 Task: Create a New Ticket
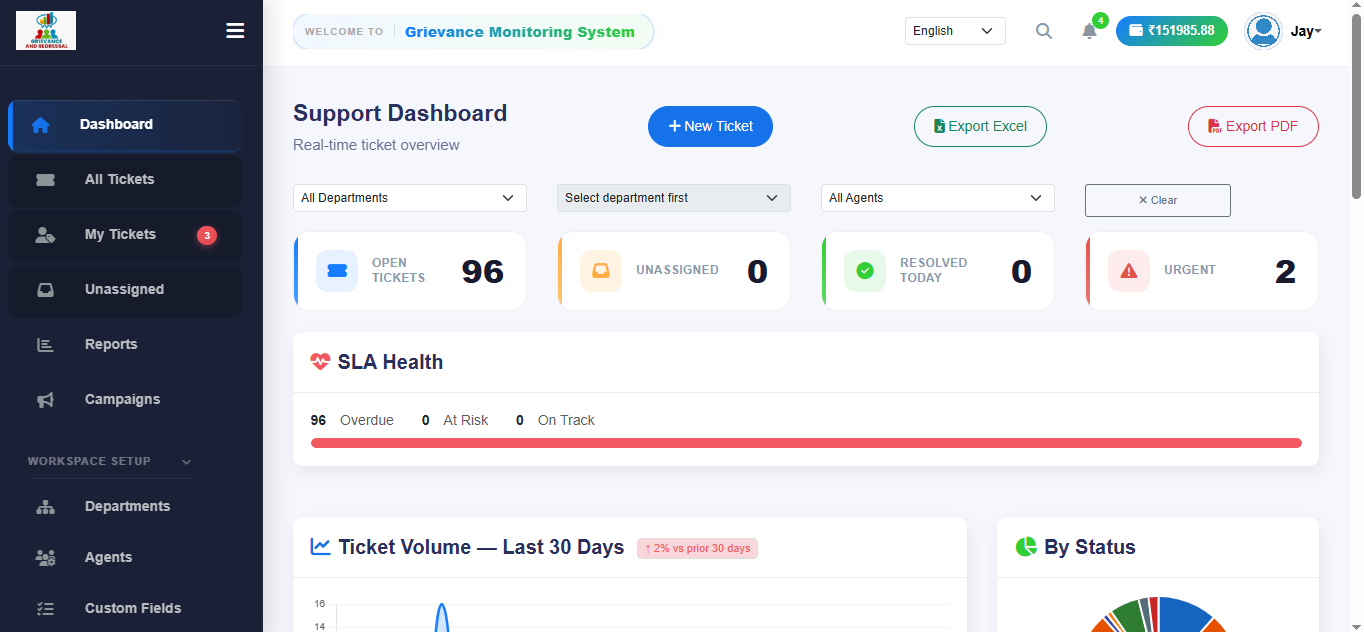[710, 126]
